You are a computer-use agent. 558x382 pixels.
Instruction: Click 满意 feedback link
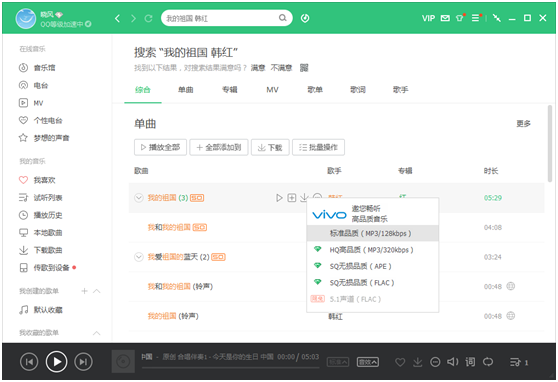pyautogui.click(x=258, y=68)
